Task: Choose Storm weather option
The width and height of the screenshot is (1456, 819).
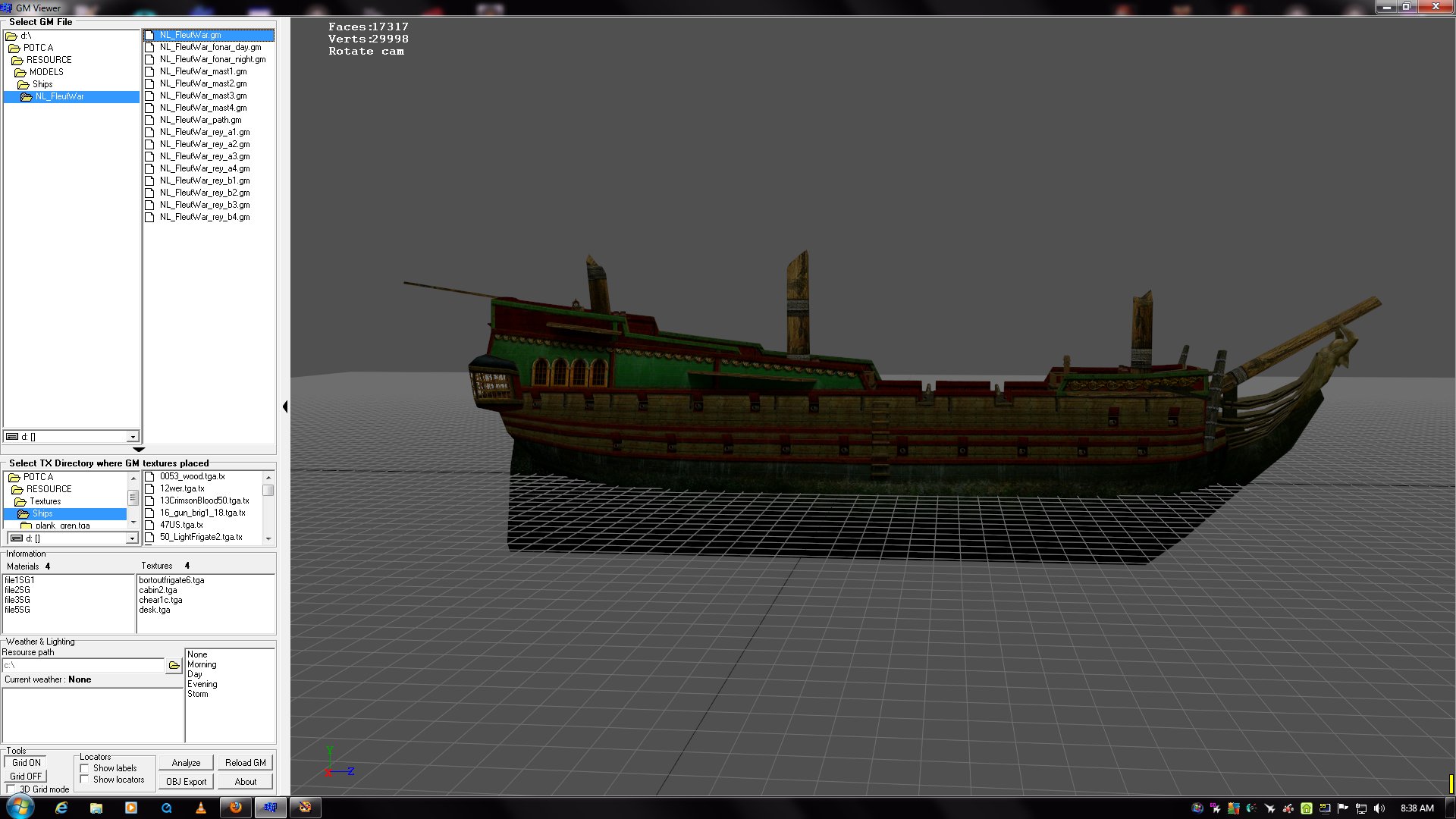Action: click(x=198, y=694)
